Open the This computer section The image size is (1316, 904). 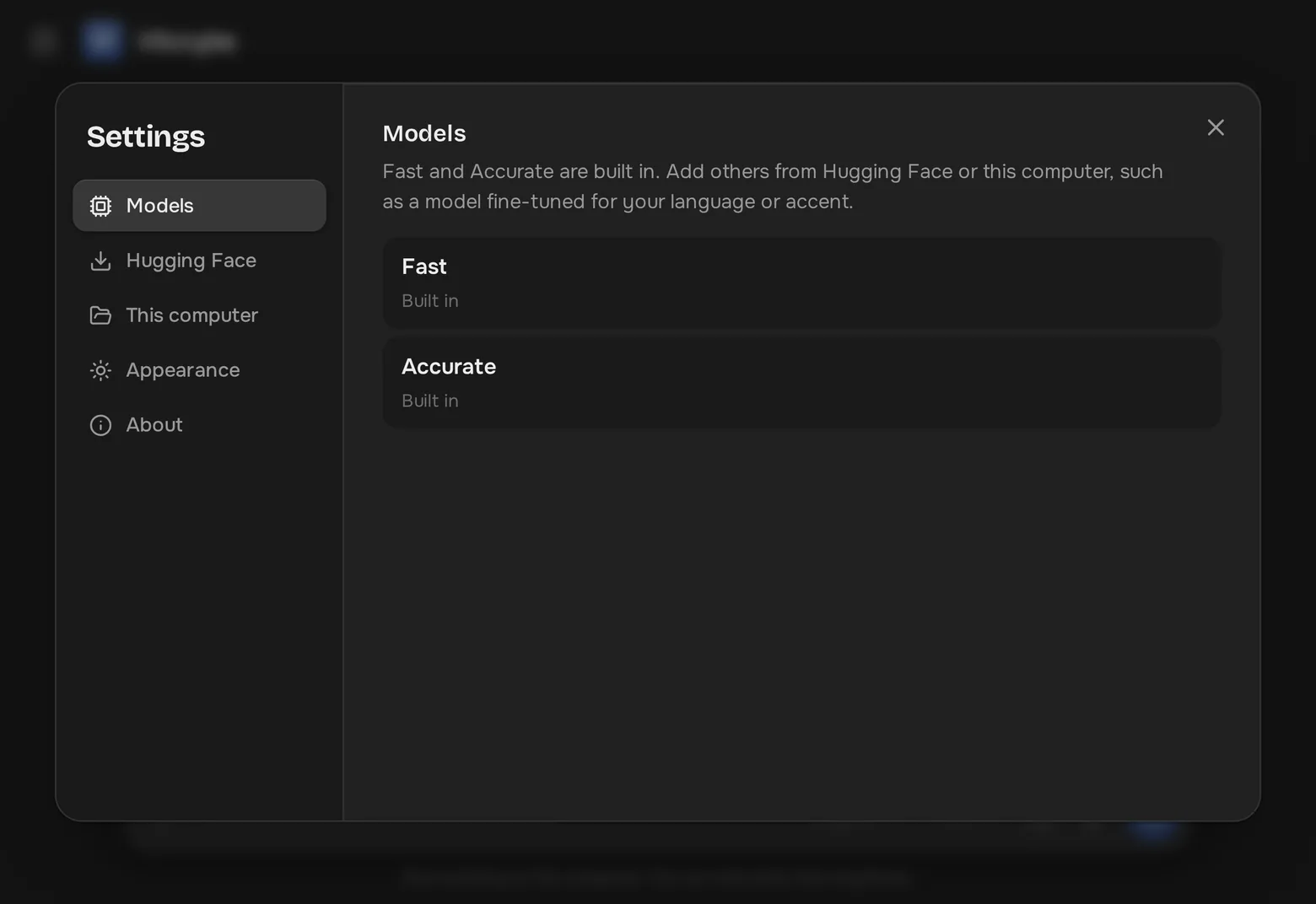[199, 315]
